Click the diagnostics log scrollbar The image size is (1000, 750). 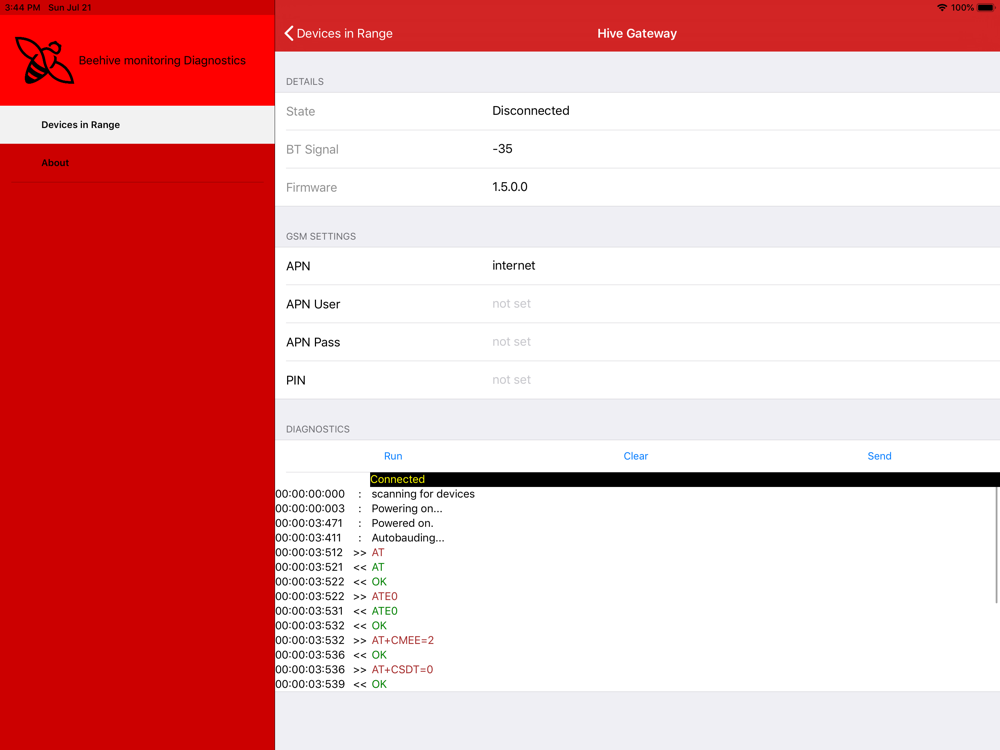point(997,545)
